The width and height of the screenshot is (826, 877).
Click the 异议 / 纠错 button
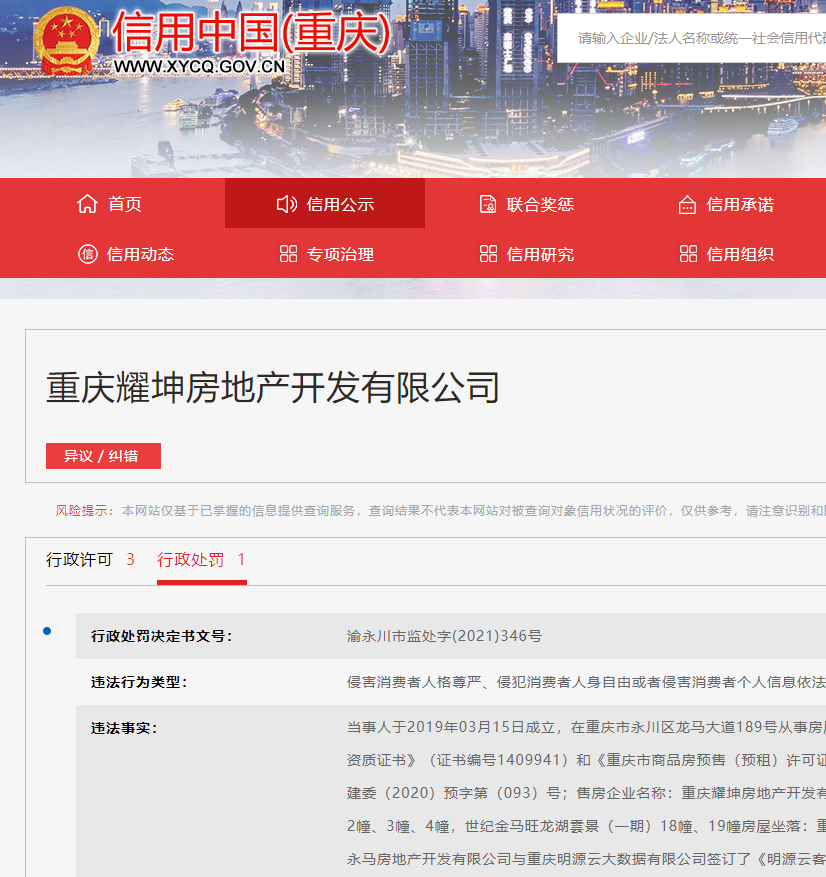[x=103, y=456]
